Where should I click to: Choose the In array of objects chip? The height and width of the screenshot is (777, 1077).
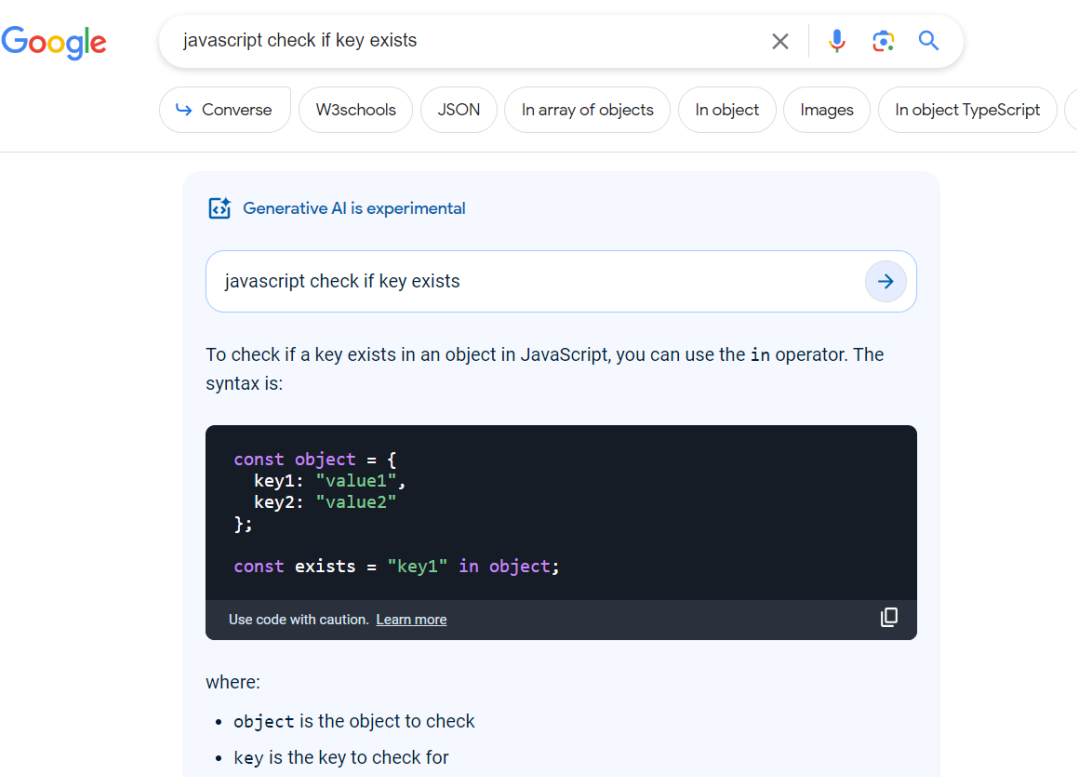(x=587, y=110)
